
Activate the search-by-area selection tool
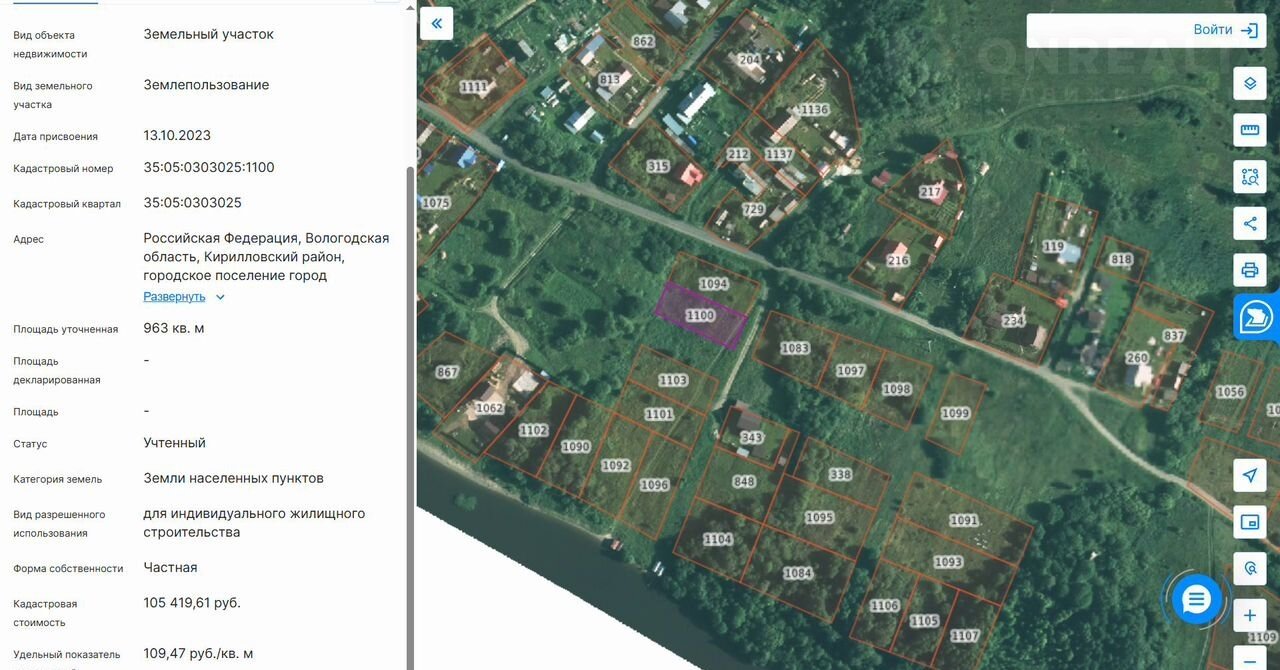pos(1249,177)
